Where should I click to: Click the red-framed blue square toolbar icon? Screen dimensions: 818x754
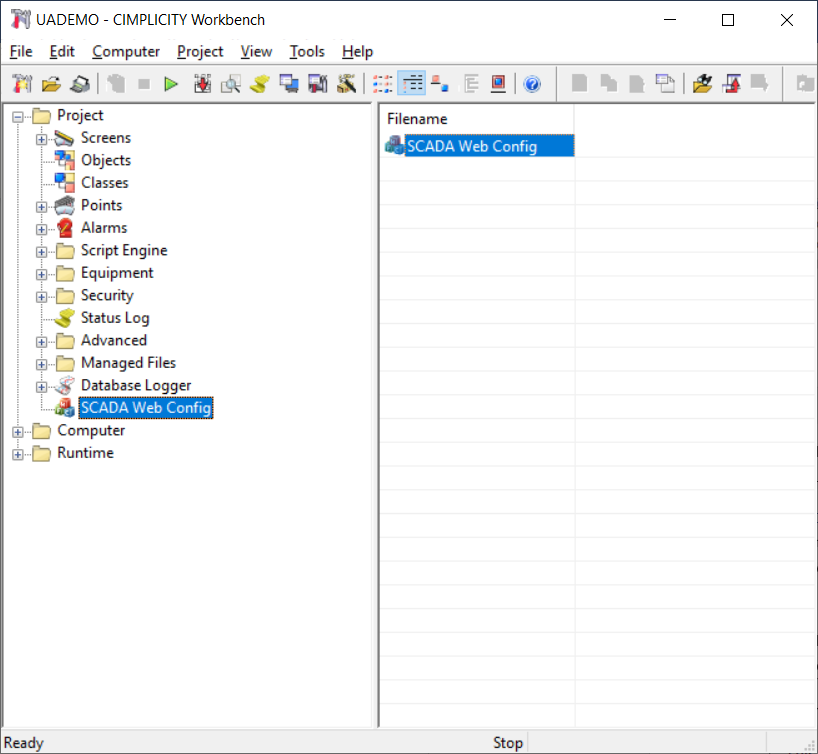[499, 83]
